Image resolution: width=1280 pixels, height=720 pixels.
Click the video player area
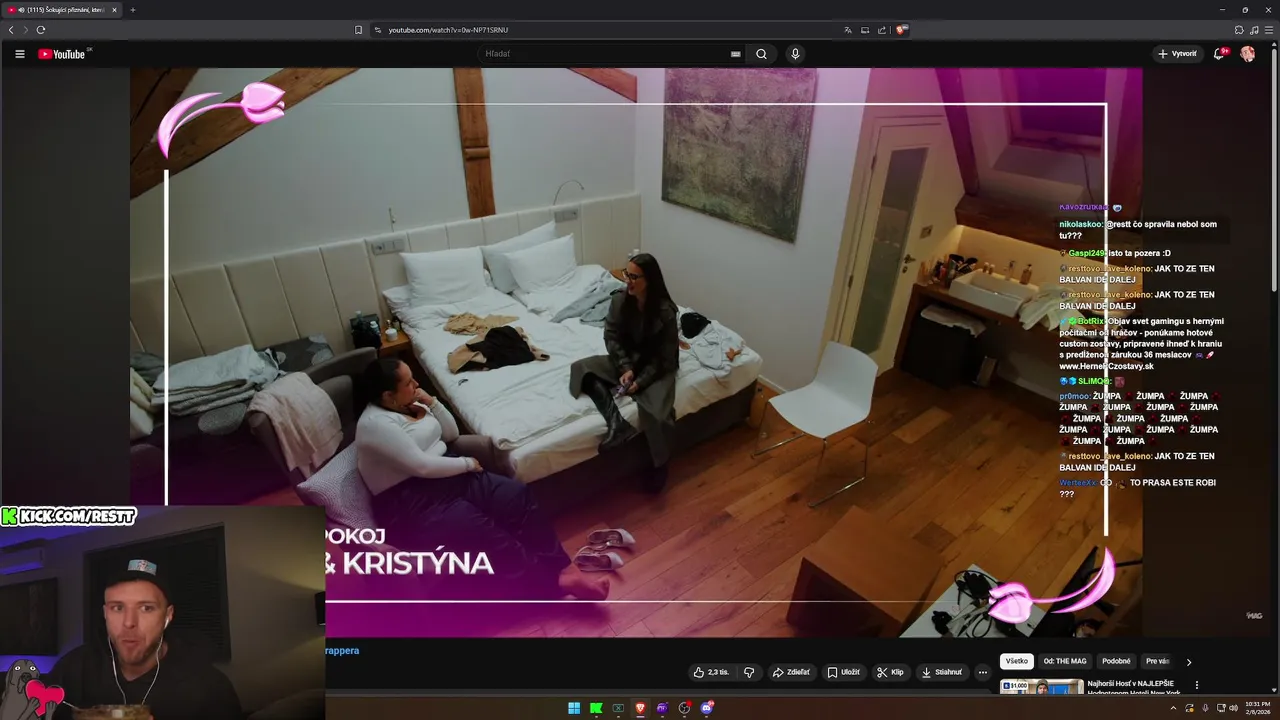pos(636,350)
